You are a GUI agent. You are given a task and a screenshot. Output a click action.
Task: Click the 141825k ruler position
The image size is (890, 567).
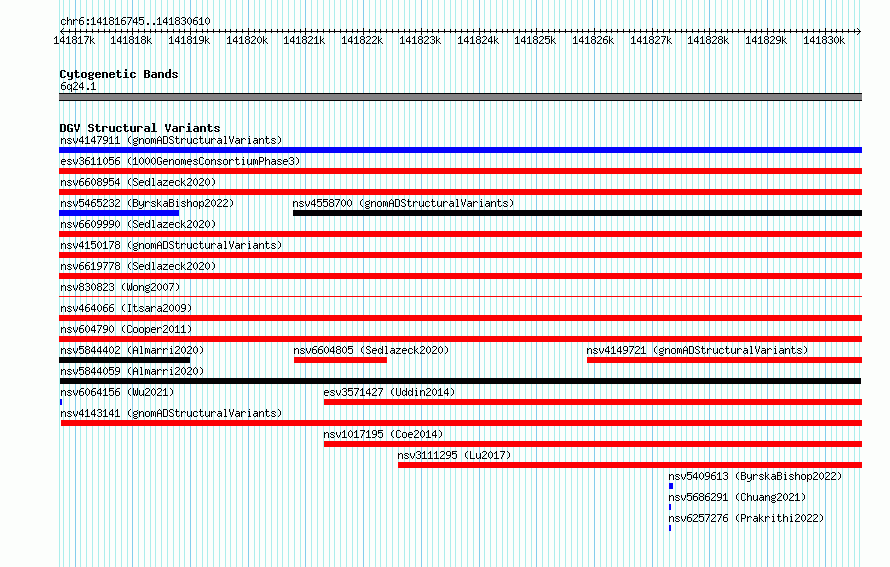[x=535, y=40]
